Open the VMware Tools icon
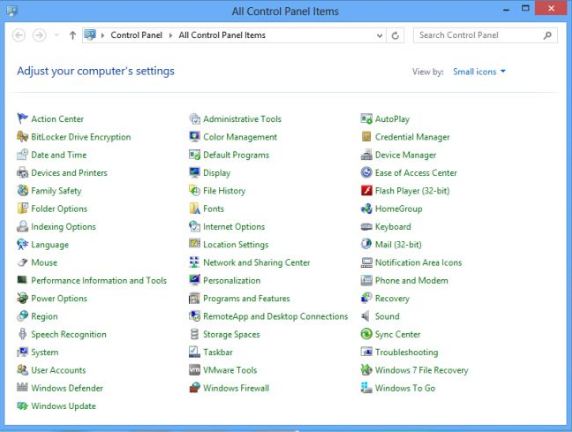The height and width of the screenshot is (432, 572). tap(194, 370)
